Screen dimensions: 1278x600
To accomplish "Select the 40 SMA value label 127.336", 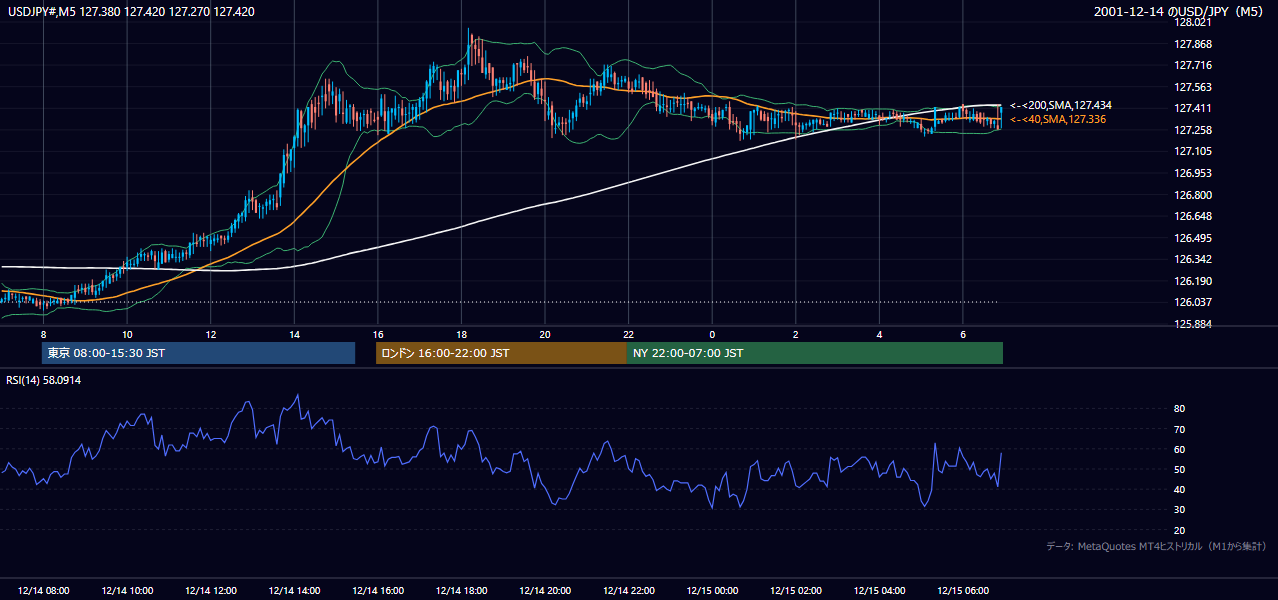I will coord(1058,119).
